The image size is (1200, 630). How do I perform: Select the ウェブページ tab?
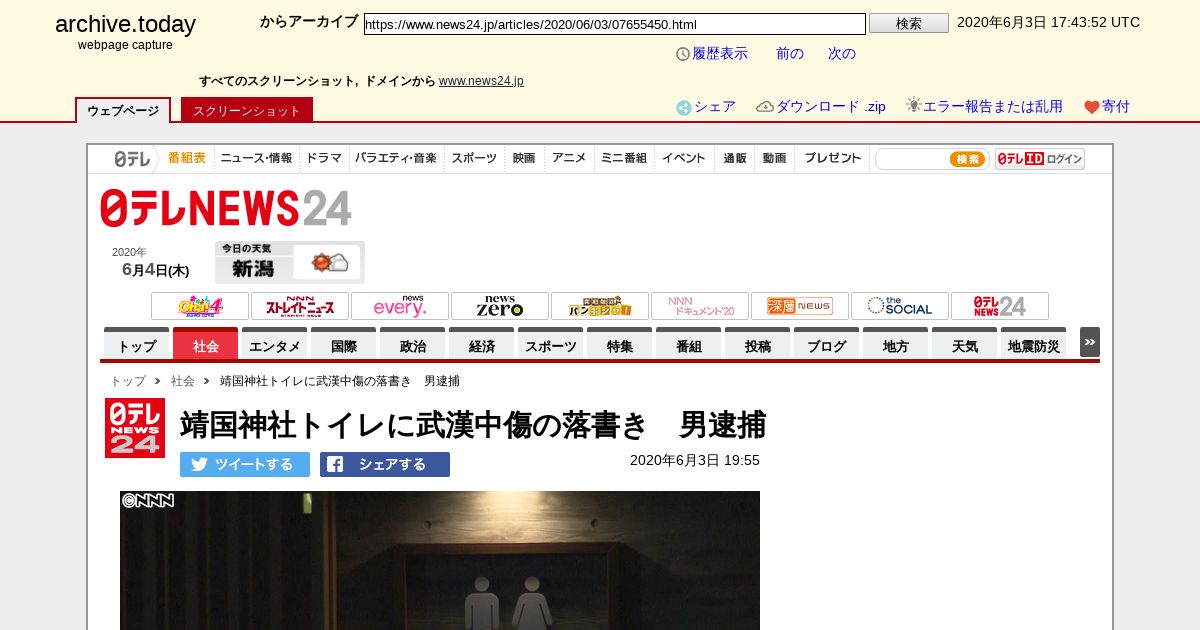point(123,110)
